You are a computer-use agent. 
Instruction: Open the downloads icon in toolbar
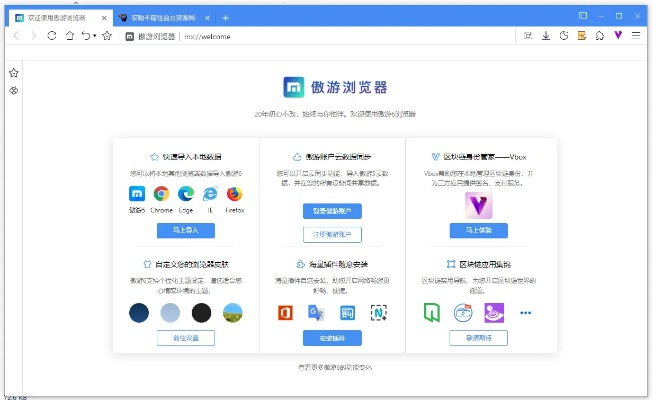point(546,36)
